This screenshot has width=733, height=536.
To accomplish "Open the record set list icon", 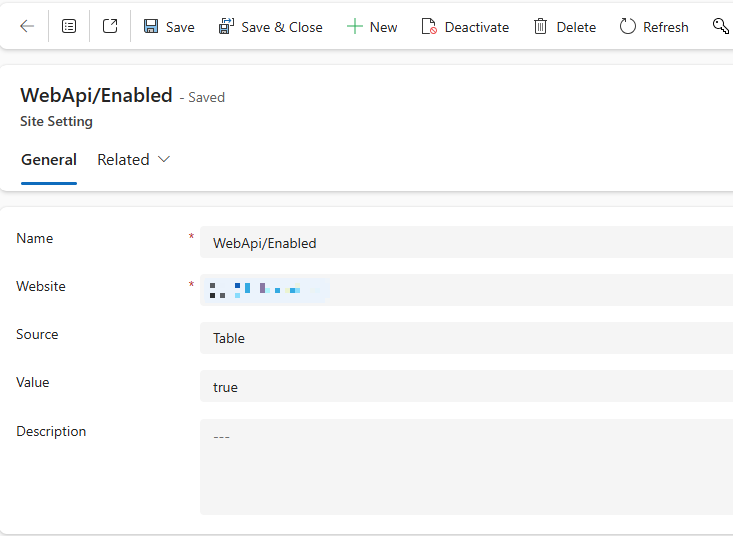I will pyautogui.click(x=69, y=27).
